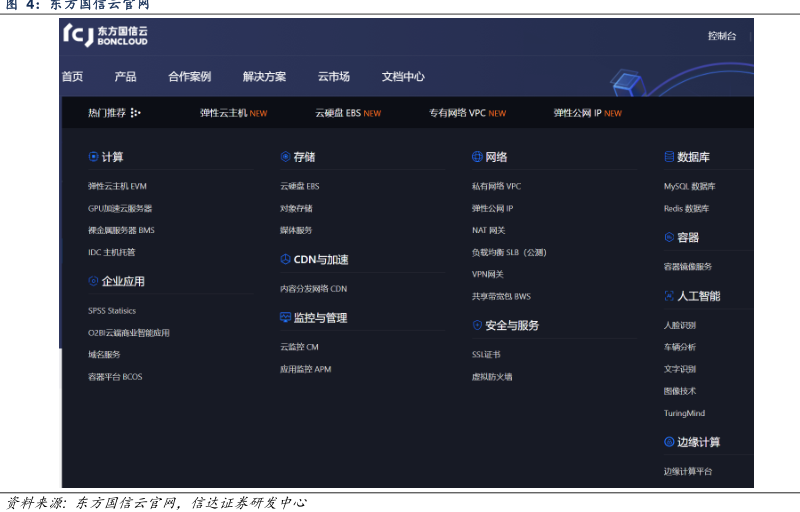This screenshot has height=512, width=800.
Task: Open MySQL 数据库 product link
Action: point(689,186)
